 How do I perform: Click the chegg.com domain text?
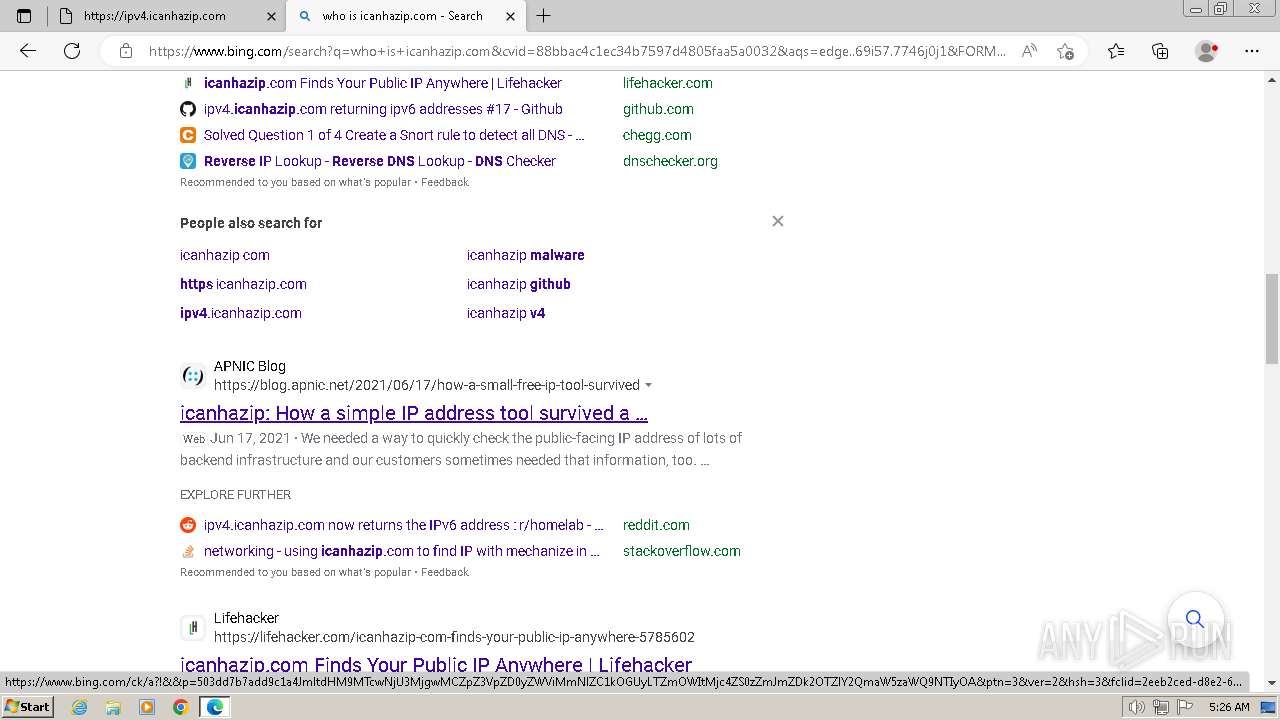pos(657,135)
